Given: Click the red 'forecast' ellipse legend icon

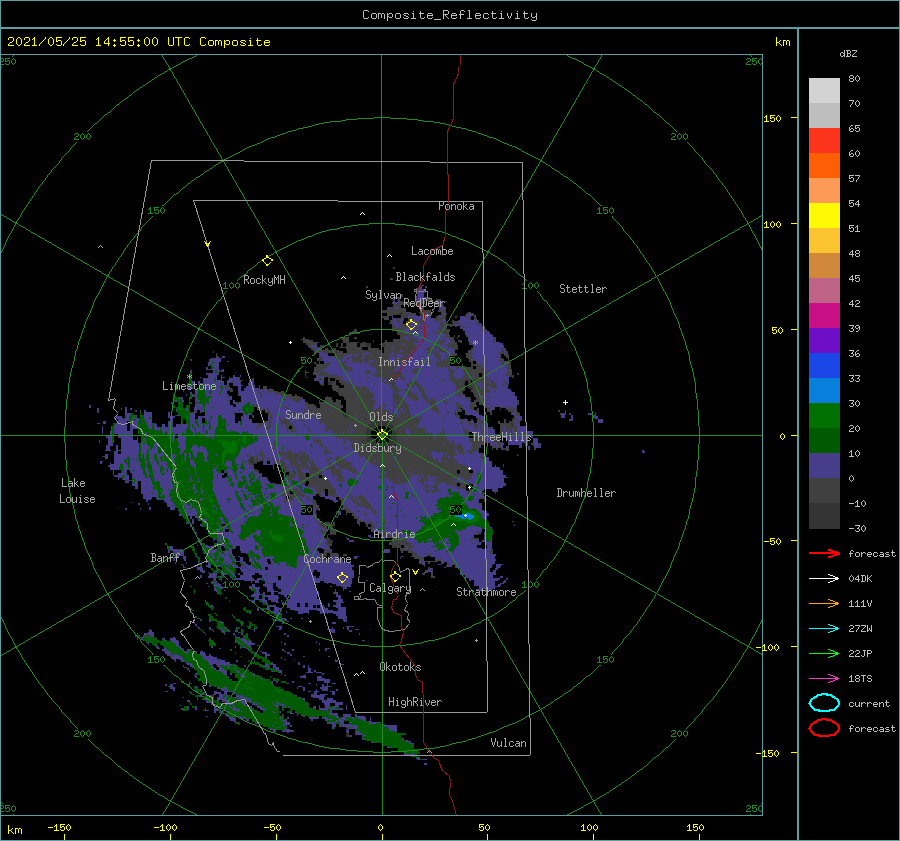Looking at the screenshot, I should pos(824,728).
